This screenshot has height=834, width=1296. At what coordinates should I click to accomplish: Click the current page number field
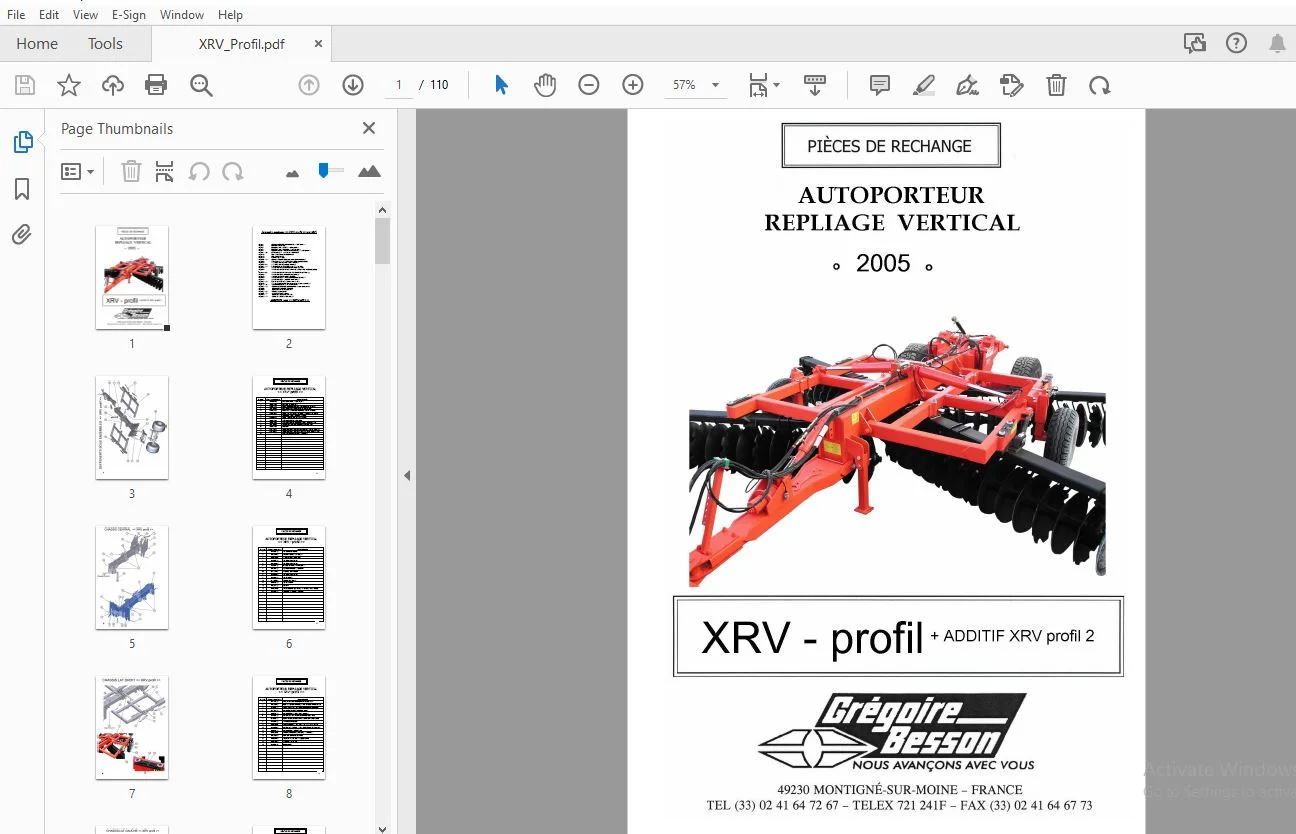(x=399, y=85)
